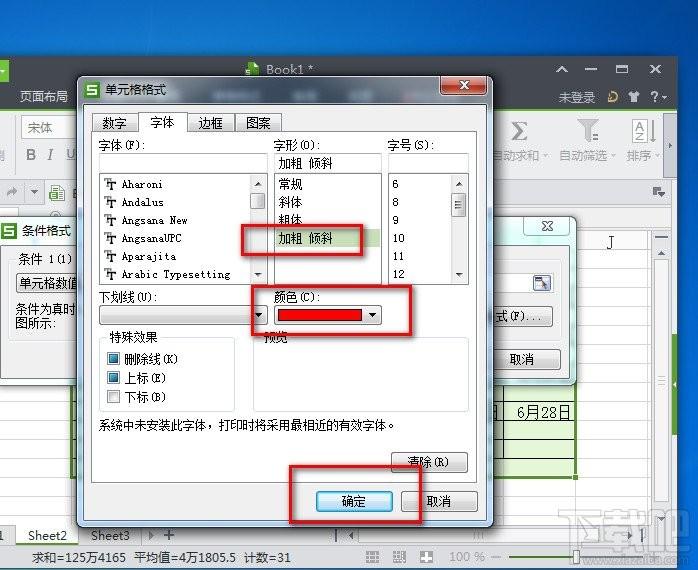Click the Format (F) button behind dialog

(x=524, y=316)
